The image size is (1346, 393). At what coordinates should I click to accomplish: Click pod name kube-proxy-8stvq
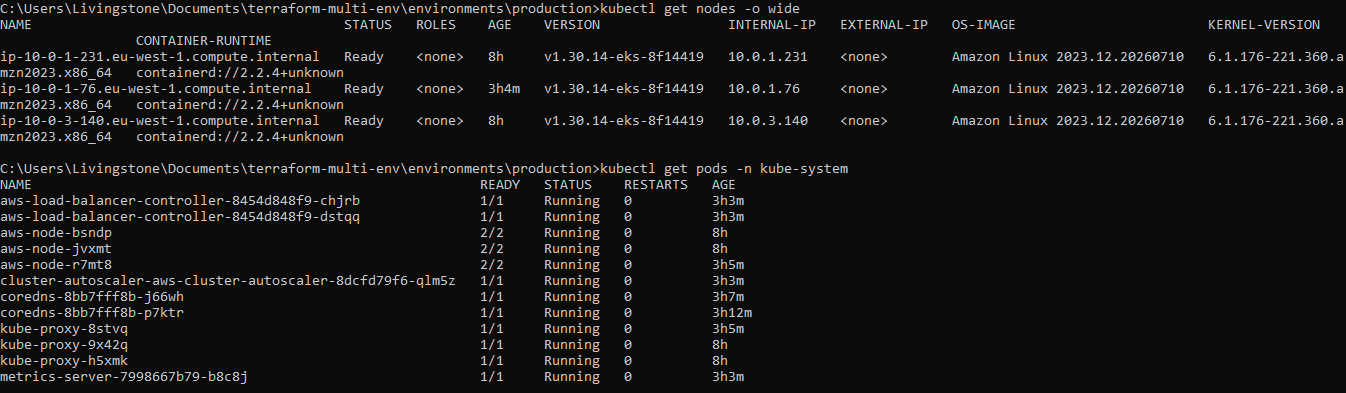64,329
